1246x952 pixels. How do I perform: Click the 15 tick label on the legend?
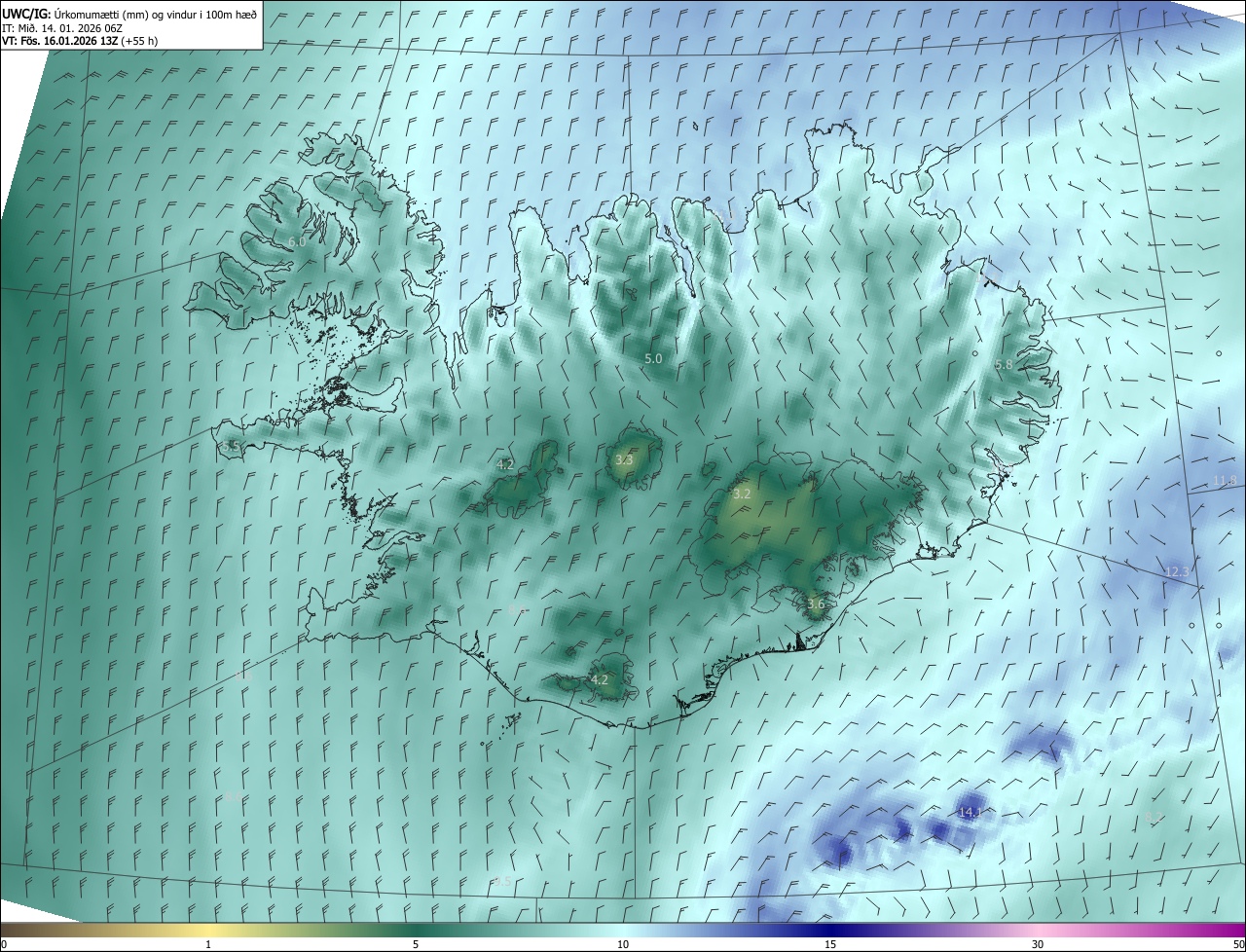pos(830,945)
